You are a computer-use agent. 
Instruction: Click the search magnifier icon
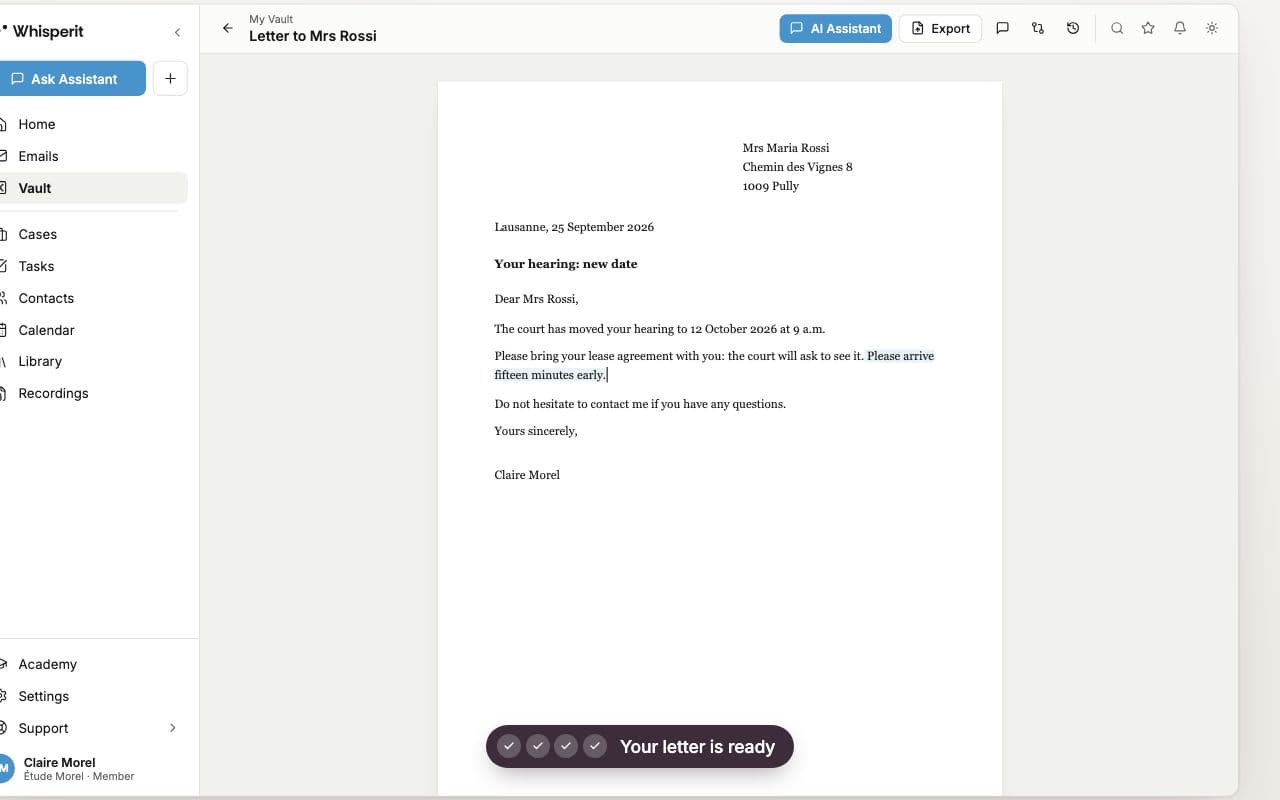tap(1117, 28)
